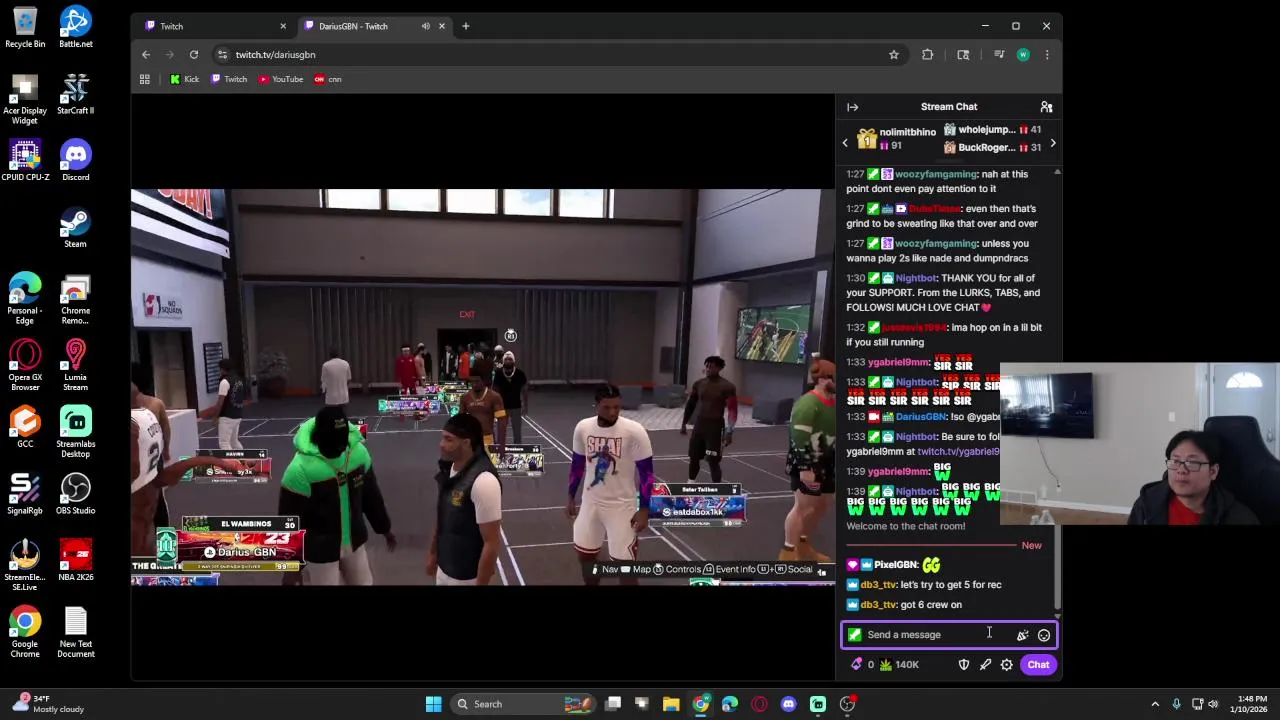Click the twitch.tv/dariusgbn address bar
1280x720 pixels.
(560, 55)
